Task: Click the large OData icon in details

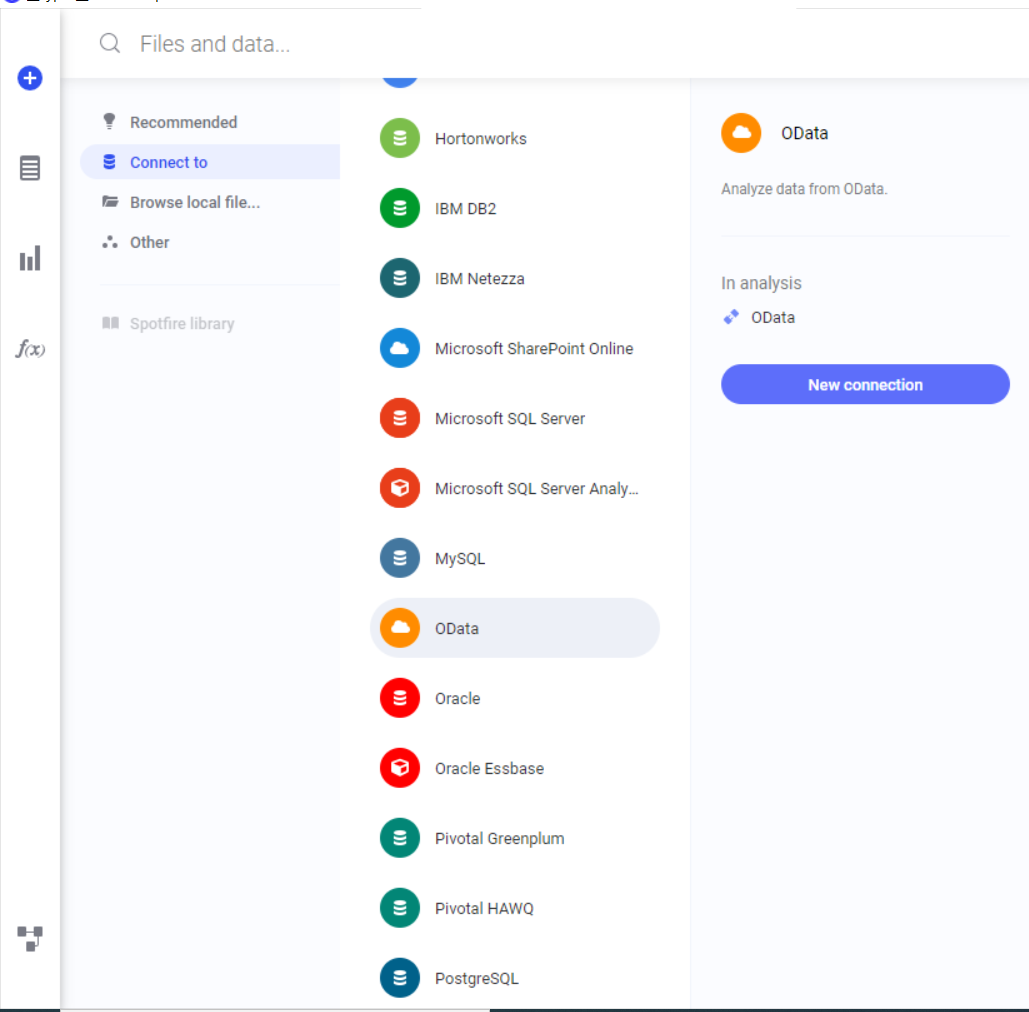Action: click(741, 133)
